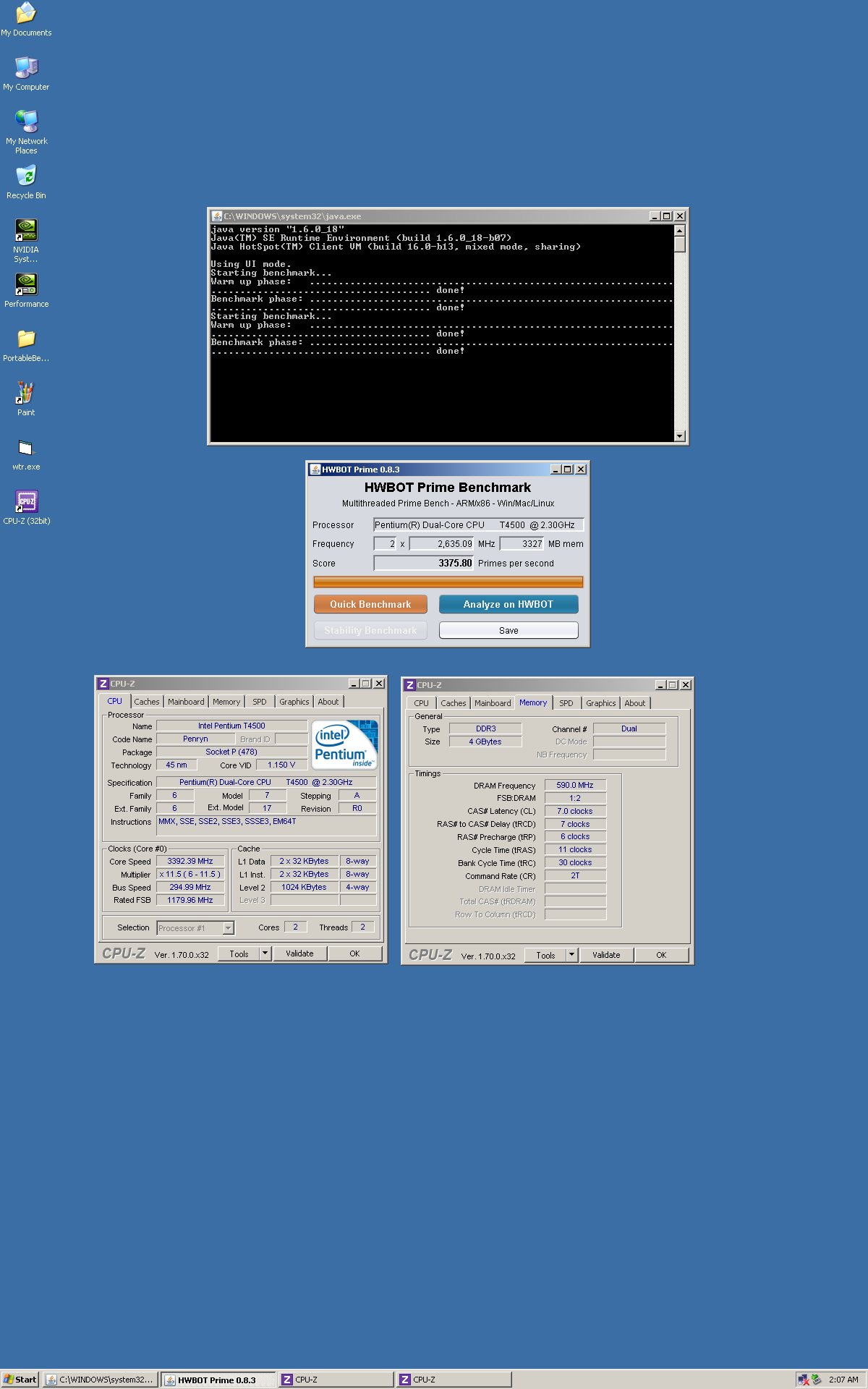
Task: Switch to HWBOT Prime 0.8.3 taskbar item
Action: [218, 1380]
